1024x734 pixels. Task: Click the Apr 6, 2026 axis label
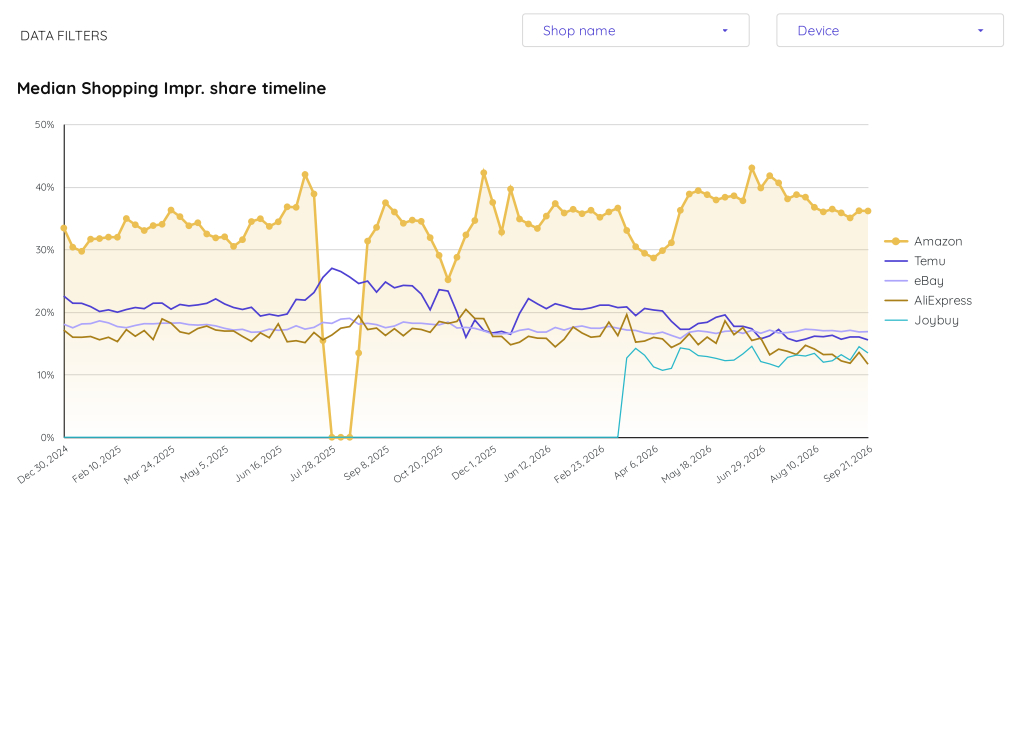(635, 463)
